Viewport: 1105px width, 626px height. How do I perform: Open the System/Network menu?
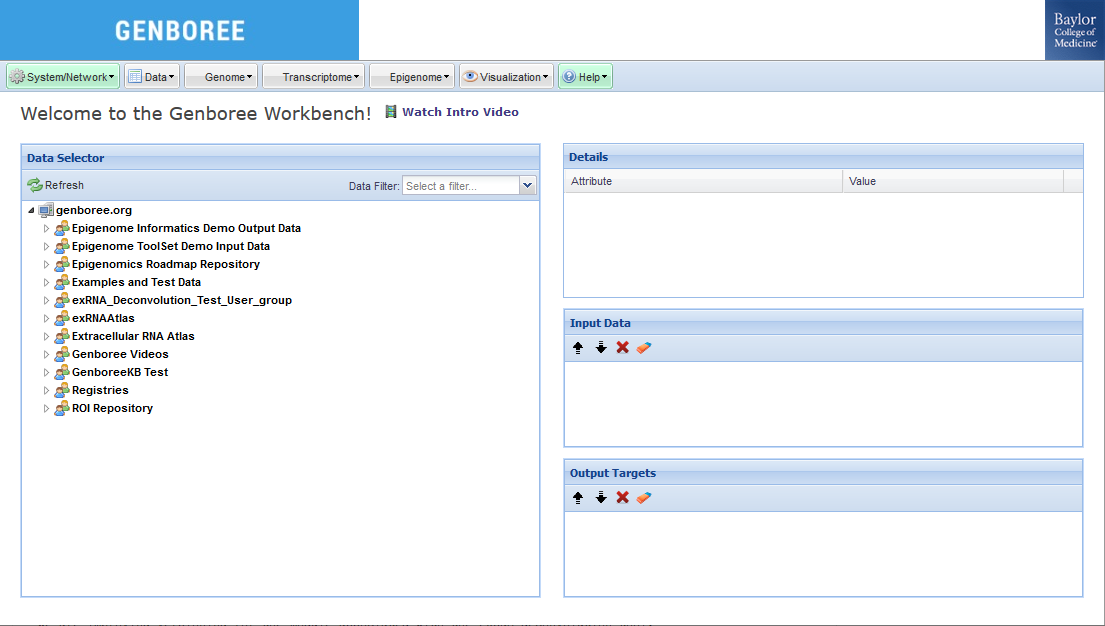tap(62, 77)
